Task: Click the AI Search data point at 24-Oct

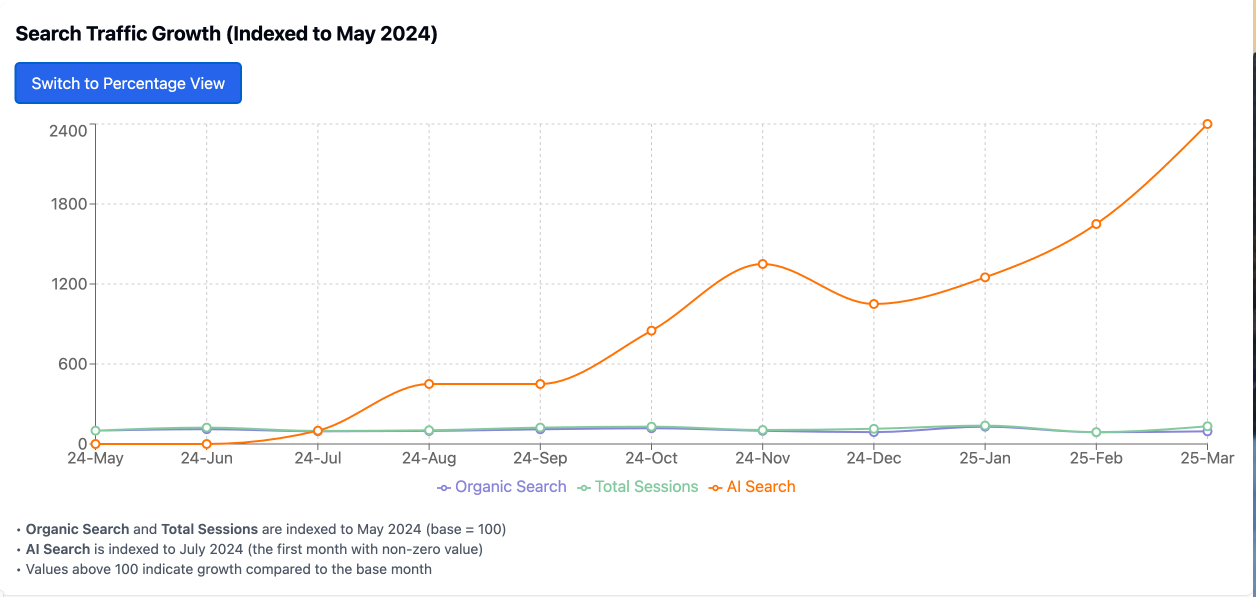Action: pos(651,329)
